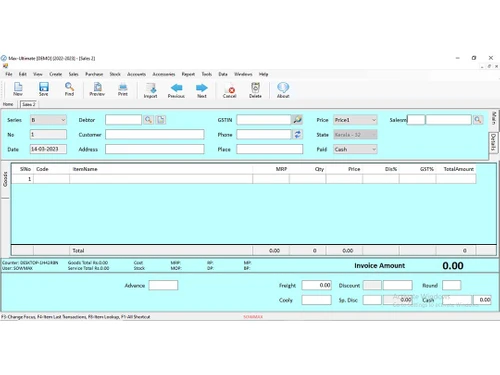This screenshot has height=375, width=500.
Task: Click the New toolbar icon
Action: pyautogui.click(x=18, y=89)
